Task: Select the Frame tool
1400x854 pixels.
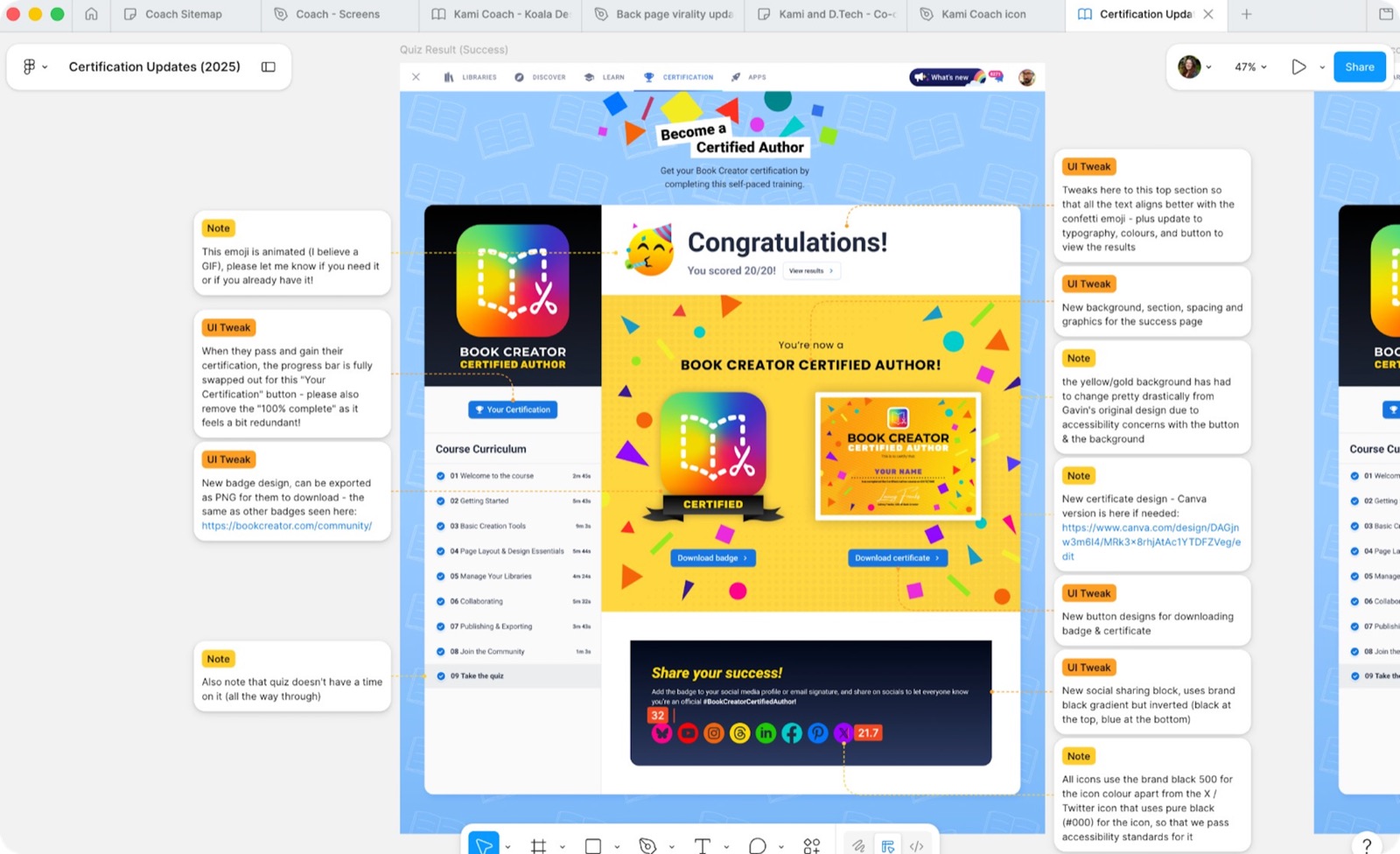Action: (538, 845)
